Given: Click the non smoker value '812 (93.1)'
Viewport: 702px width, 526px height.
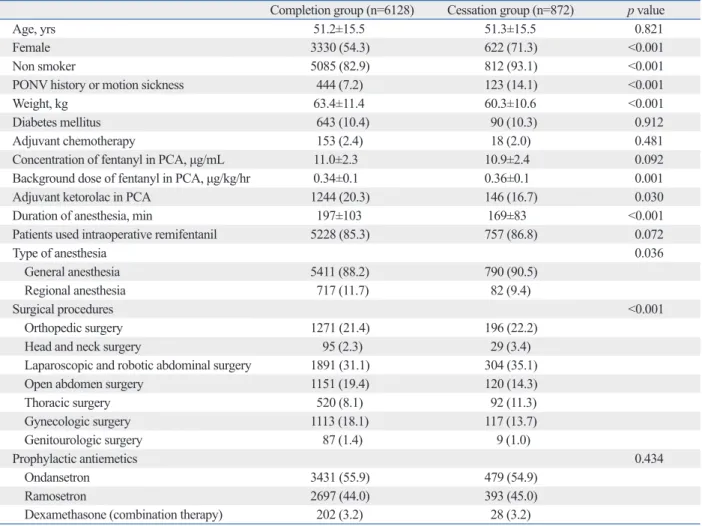Looking at the screenshot, I should tap(510, 66).
